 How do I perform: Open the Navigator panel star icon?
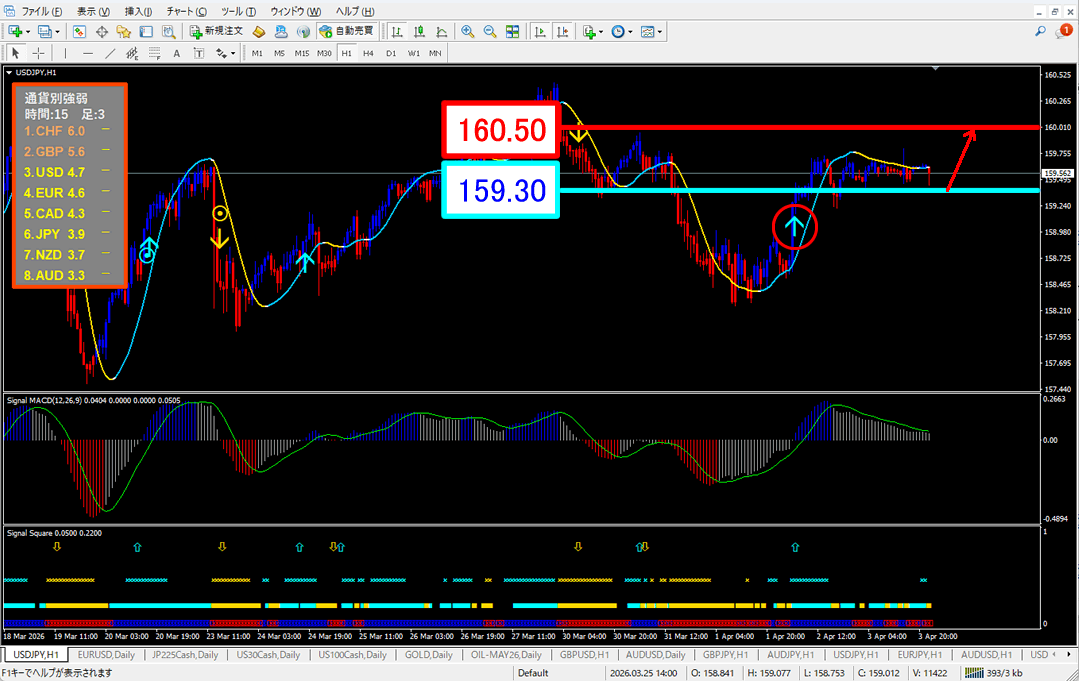pos(124,31)
